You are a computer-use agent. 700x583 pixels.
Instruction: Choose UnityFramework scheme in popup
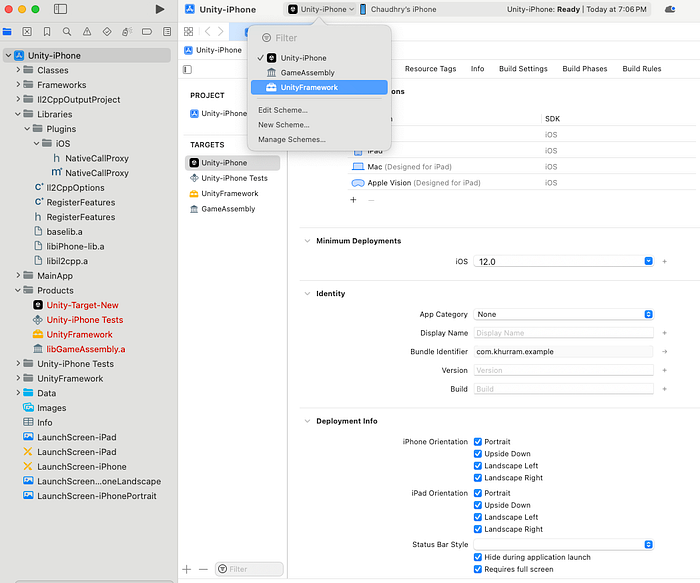click(x=319, y=87)
